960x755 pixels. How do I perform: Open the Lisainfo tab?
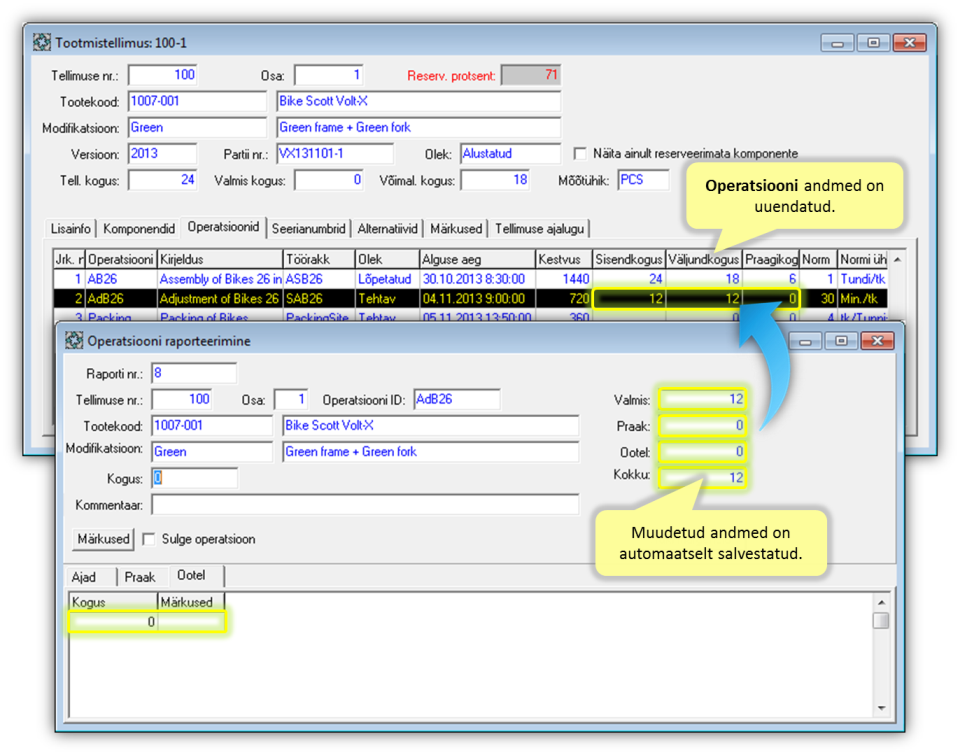(70, 229)
